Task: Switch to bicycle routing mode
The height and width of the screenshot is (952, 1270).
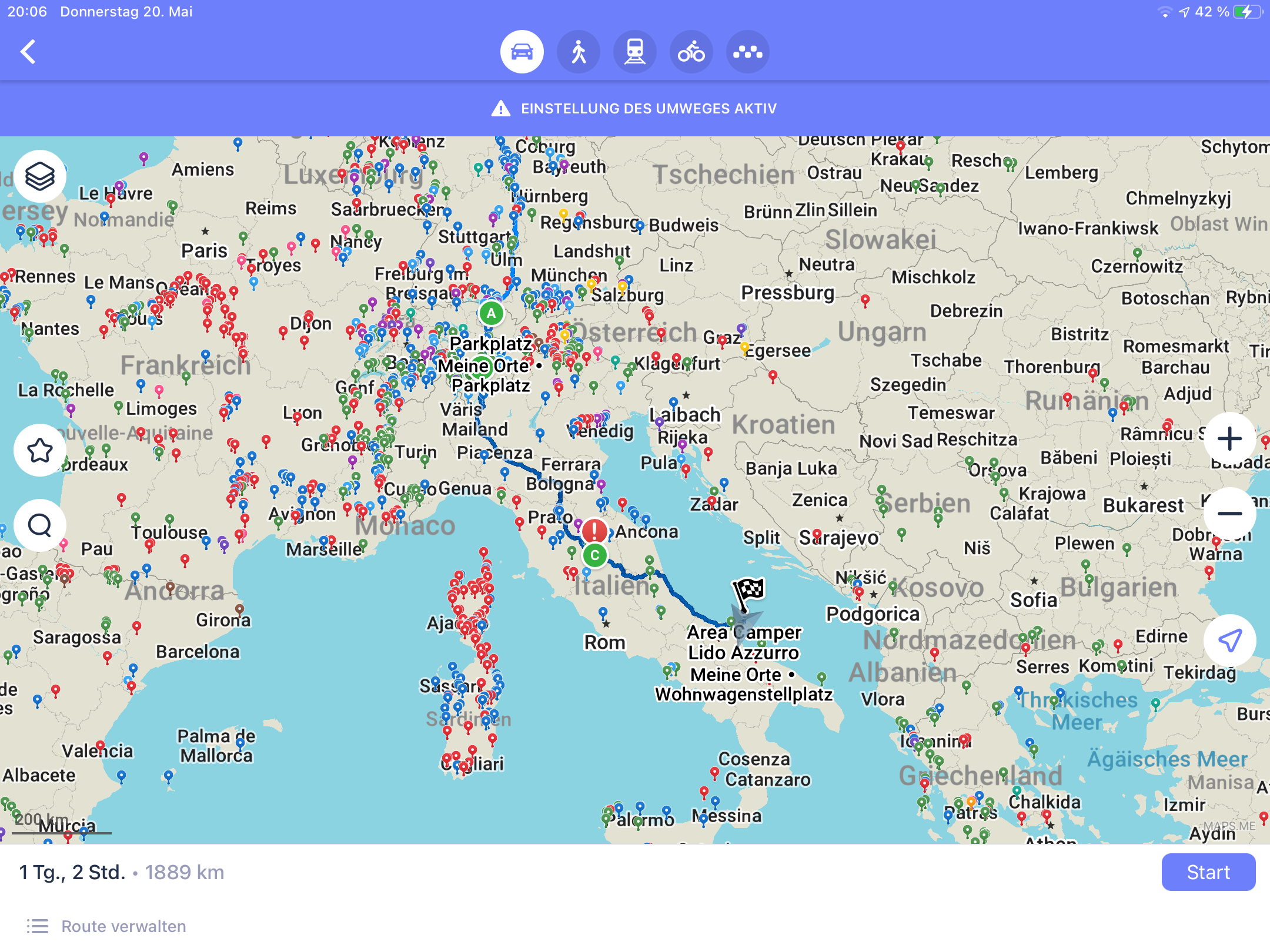Action: [691, 52]
